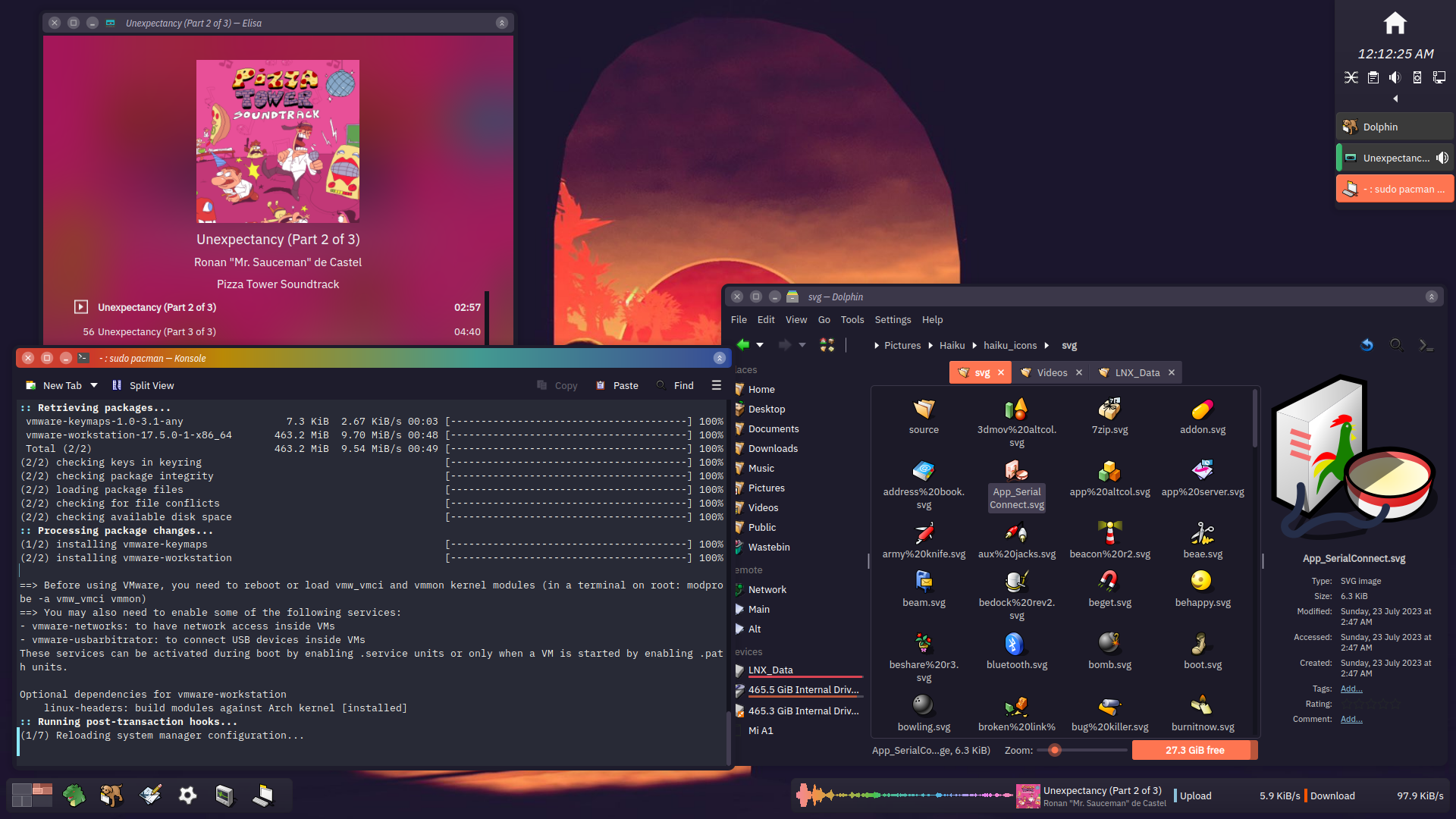Expand breadcrumb arrow after Pictures
Viewport: 1456px width, 819px height.
coord(930,345)
